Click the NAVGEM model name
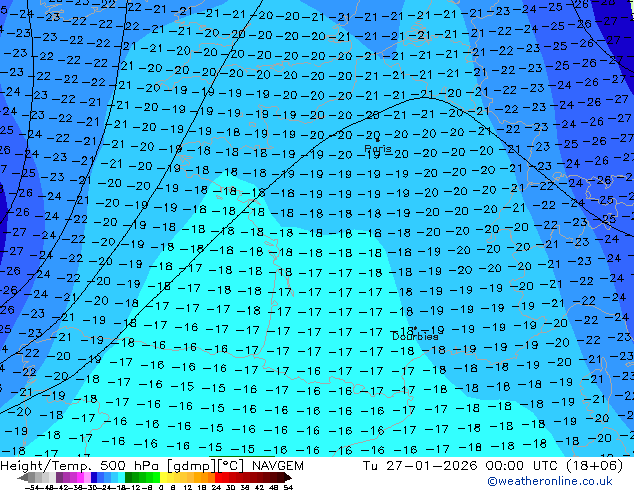Screen dimensions: 634x490 (277, 466)
